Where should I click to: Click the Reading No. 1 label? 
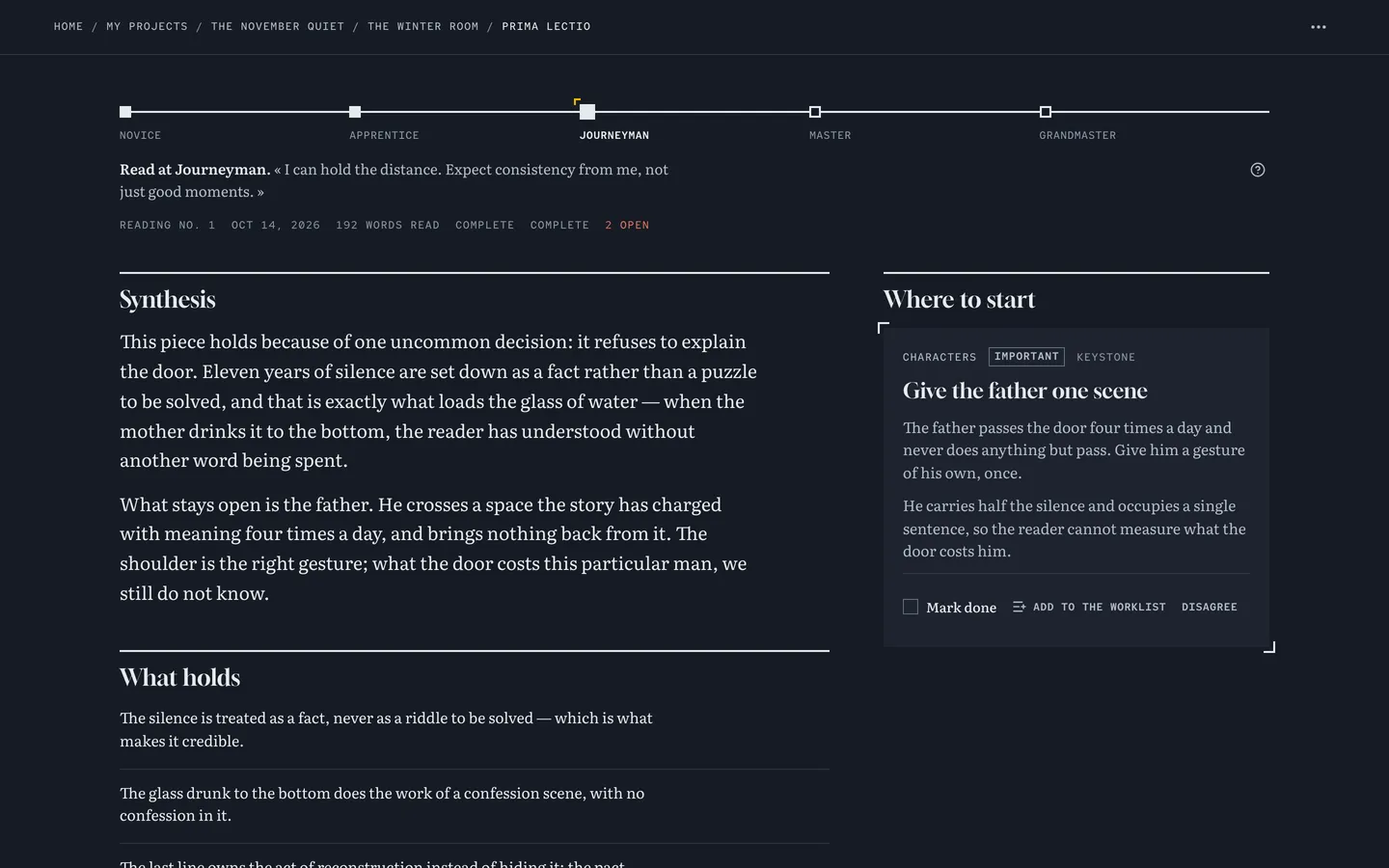(168, 225)
